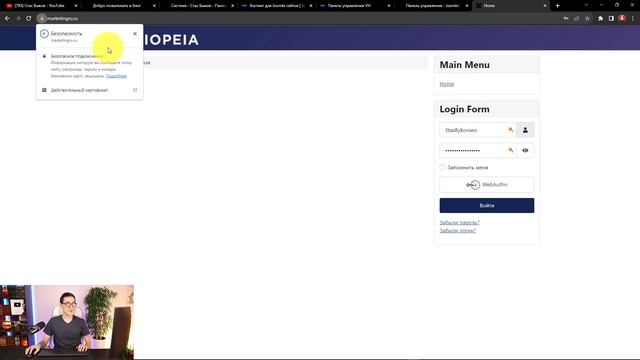640x360 pixels.
Task: Click the site info icon in address bar
Action: tap(42, 18)
